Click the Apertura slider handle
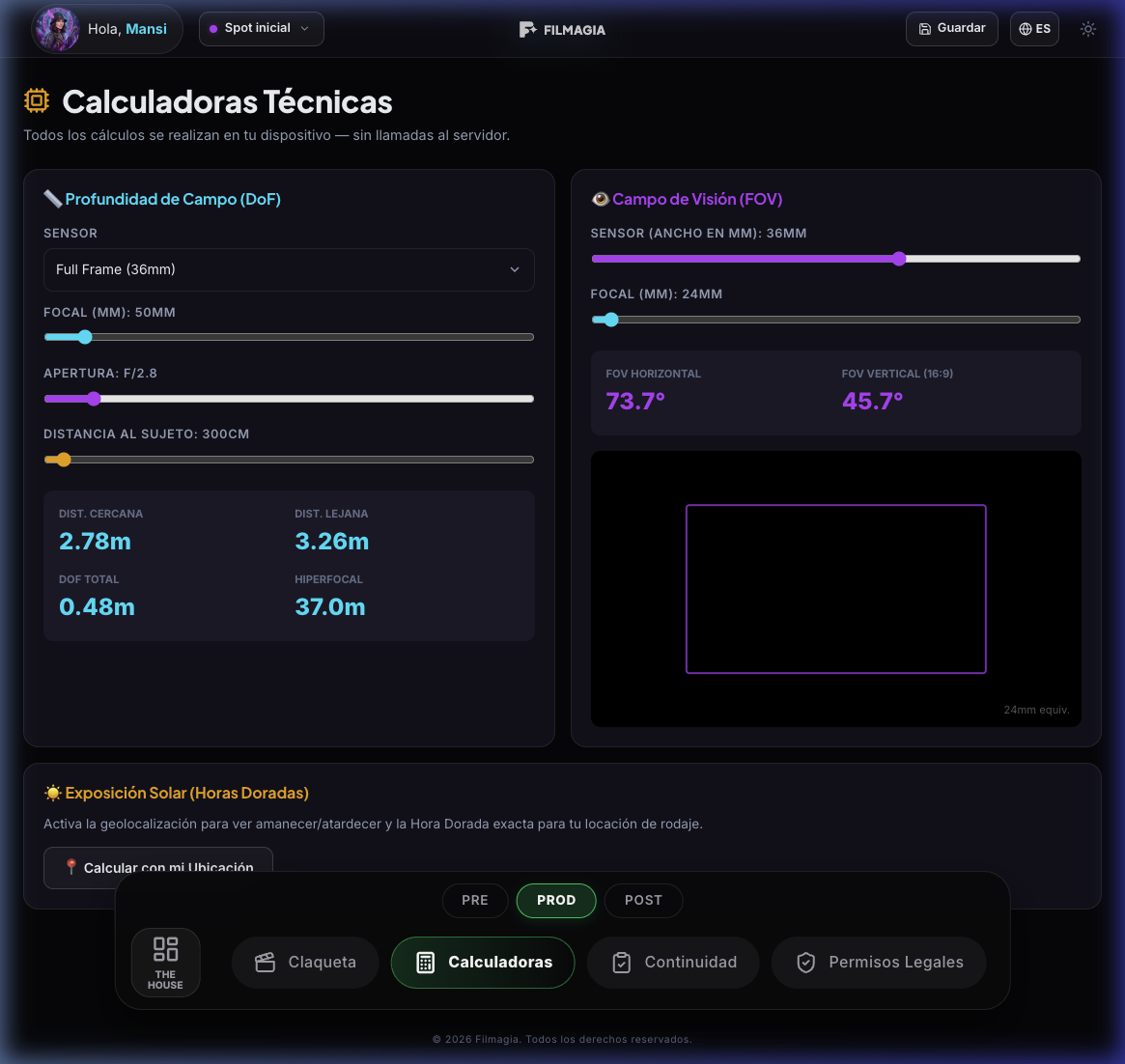This screenshot has width=1125, height=1064. [93, 398]
